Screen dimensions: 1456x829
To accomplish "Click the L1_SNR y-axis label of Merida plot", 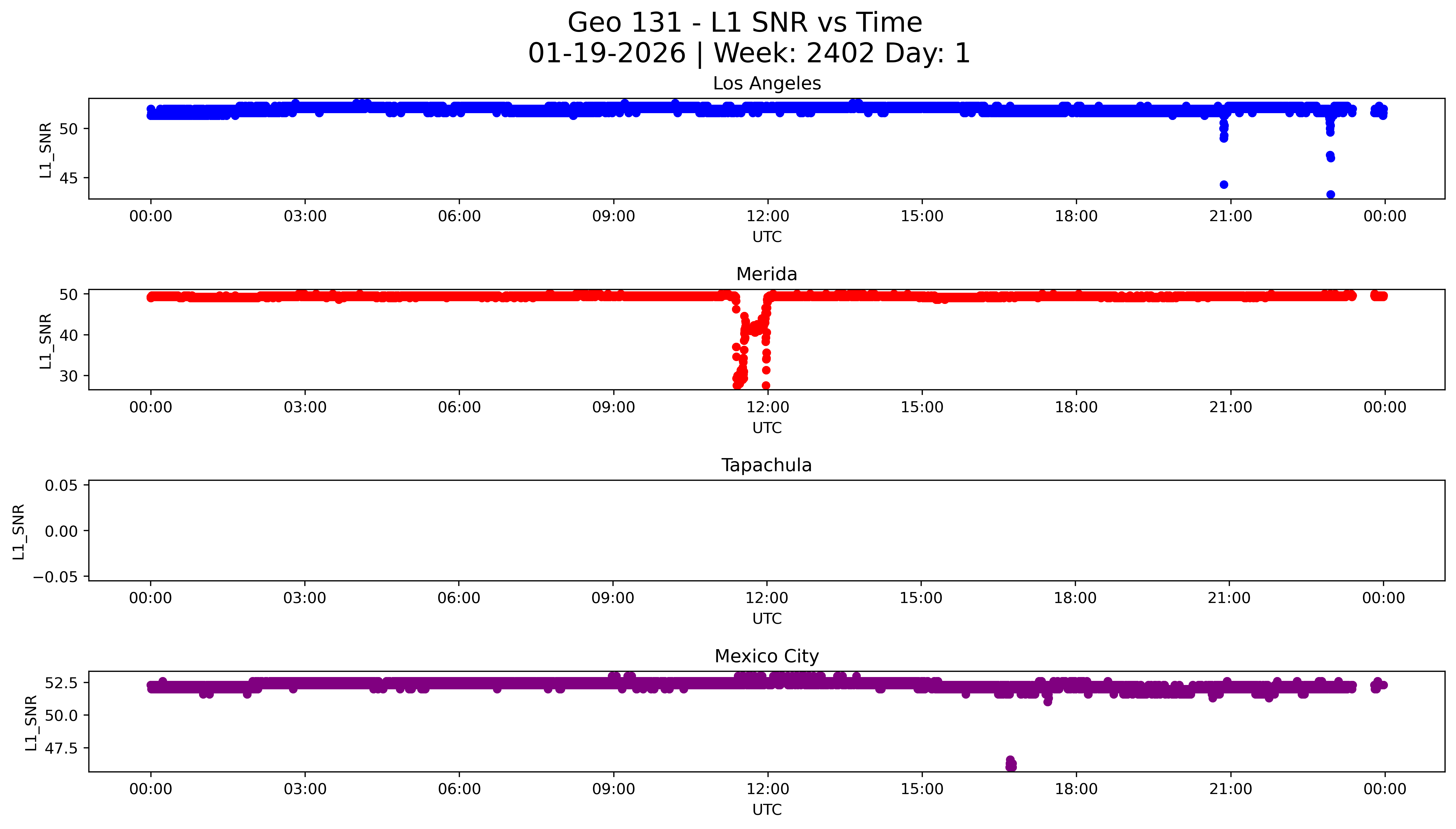I will pyautogui.click(x=46, y=341).
